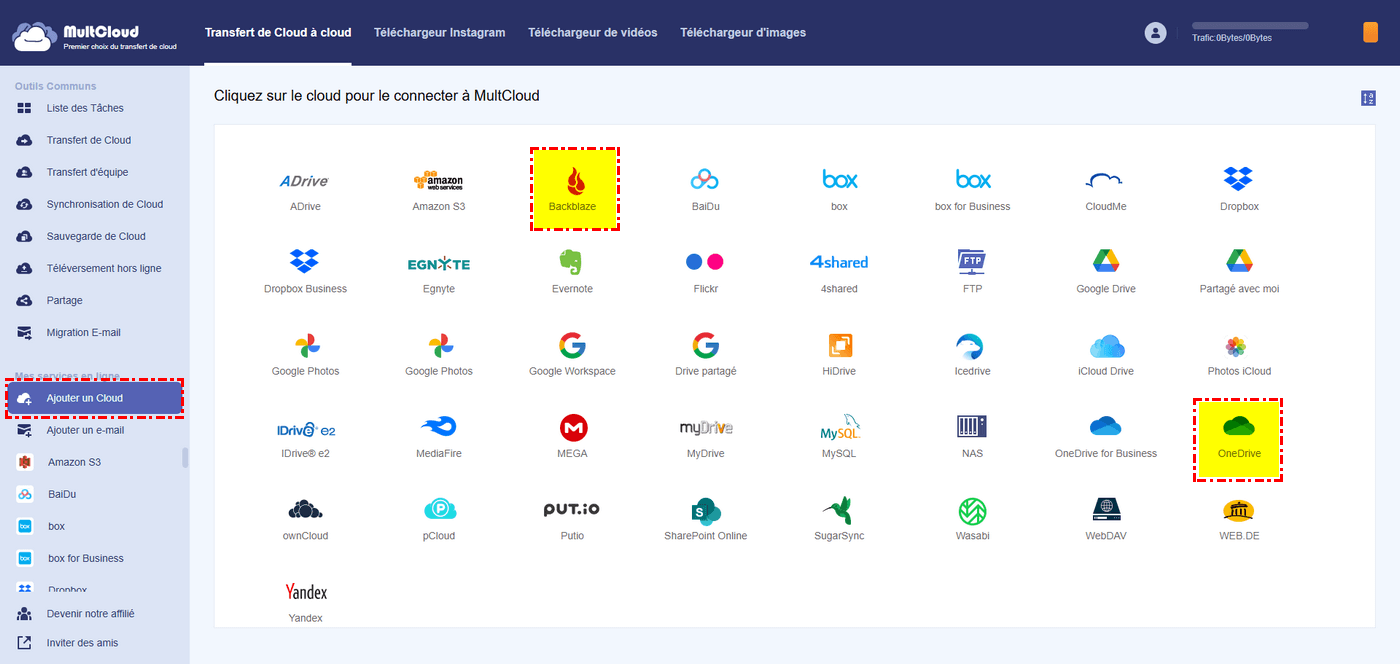Viewport: 1400px width, 664px height.
Task: Open Téléchargeur d'images tab
Action: tap(743, 32)
